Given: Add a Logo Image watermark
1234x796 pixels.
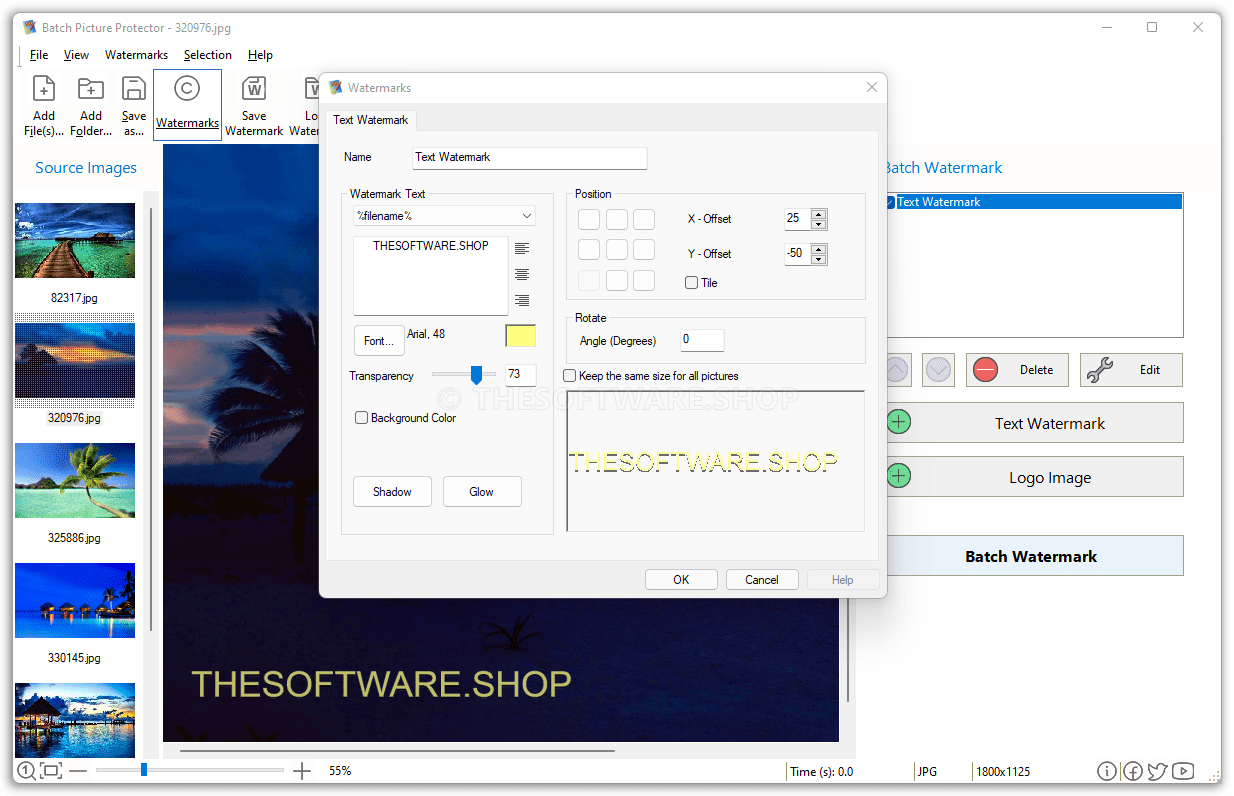Looking at the screenshot, I should point(1033,477).
